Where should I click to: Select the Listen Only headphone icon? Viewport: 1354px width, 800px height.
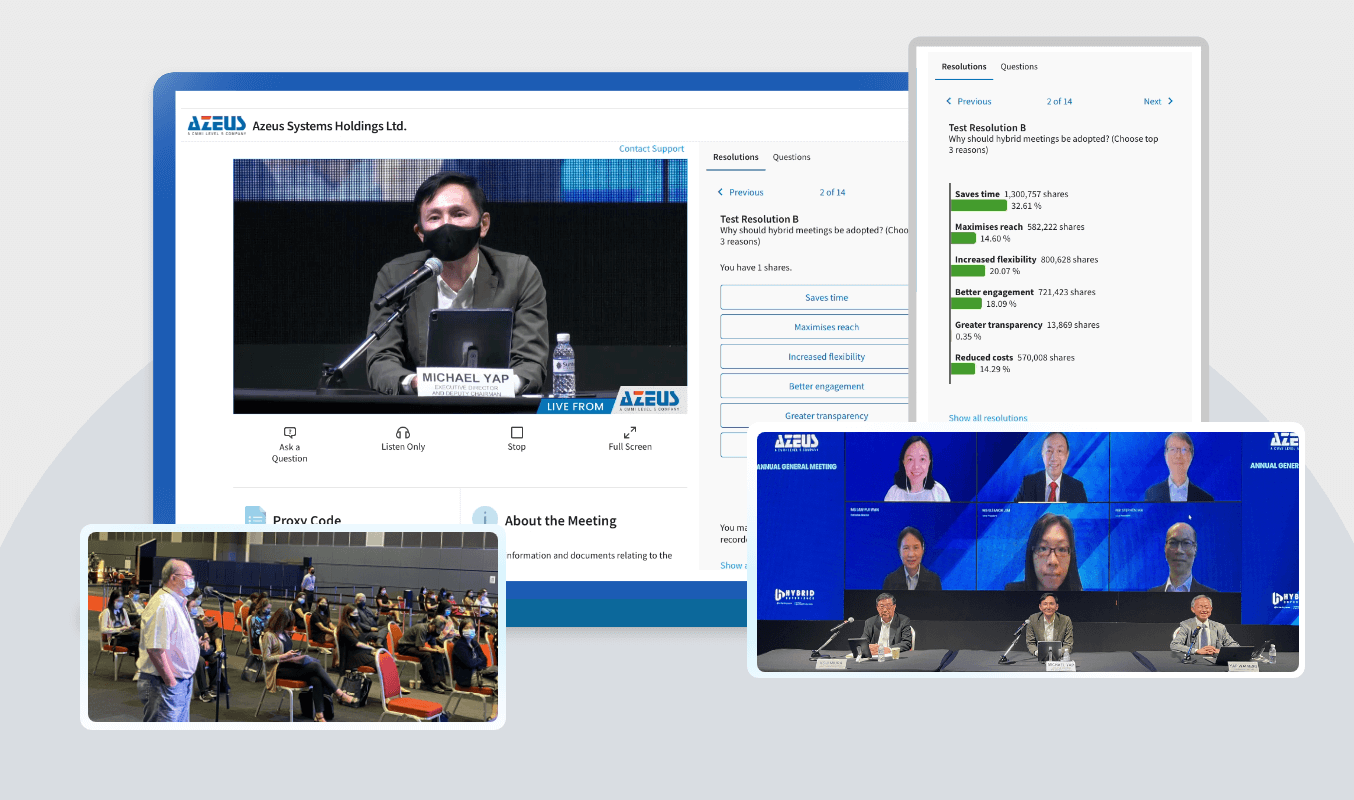pos(403,433)
